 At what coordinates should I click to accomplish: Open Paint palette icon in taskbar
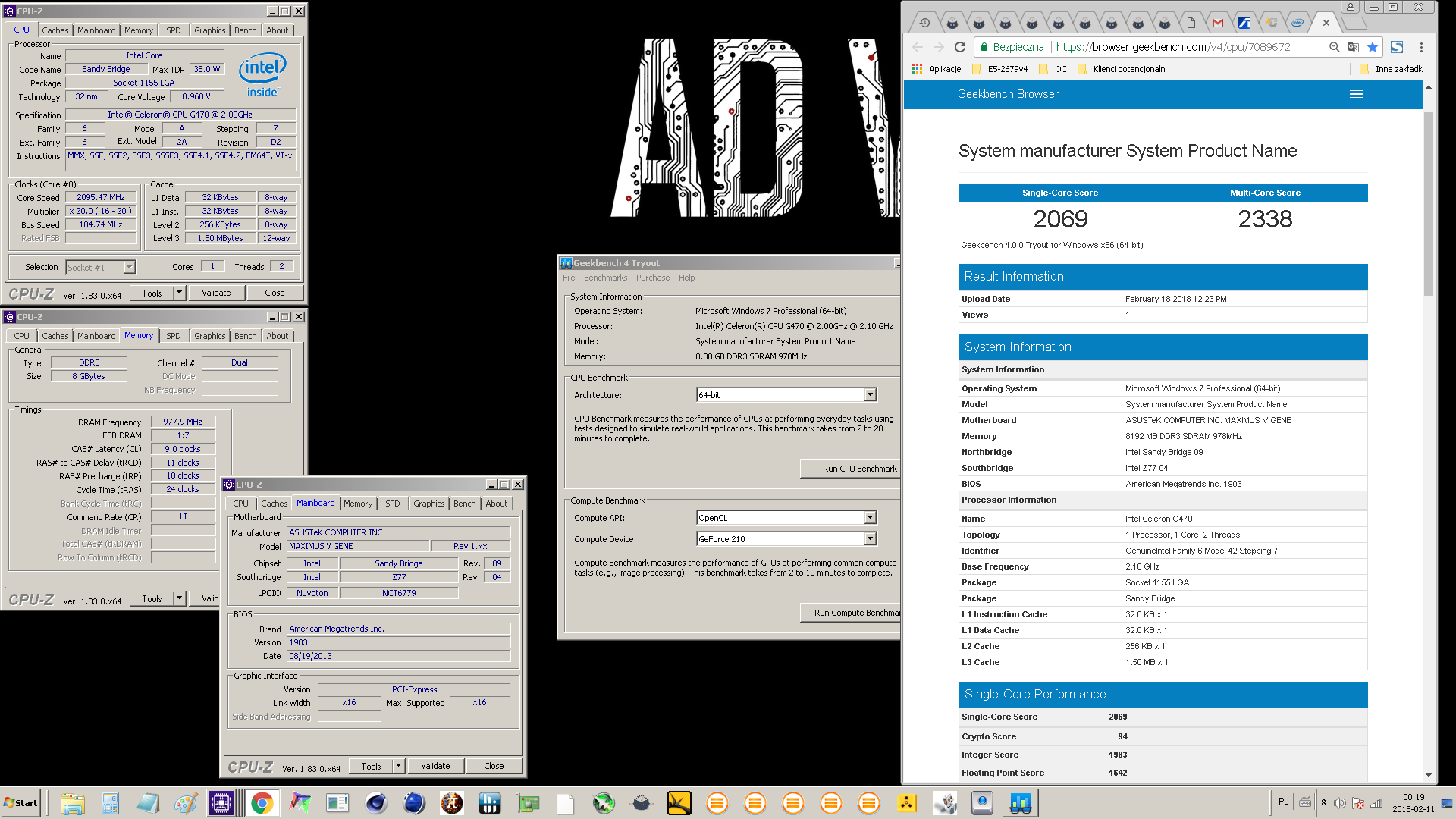186,803
